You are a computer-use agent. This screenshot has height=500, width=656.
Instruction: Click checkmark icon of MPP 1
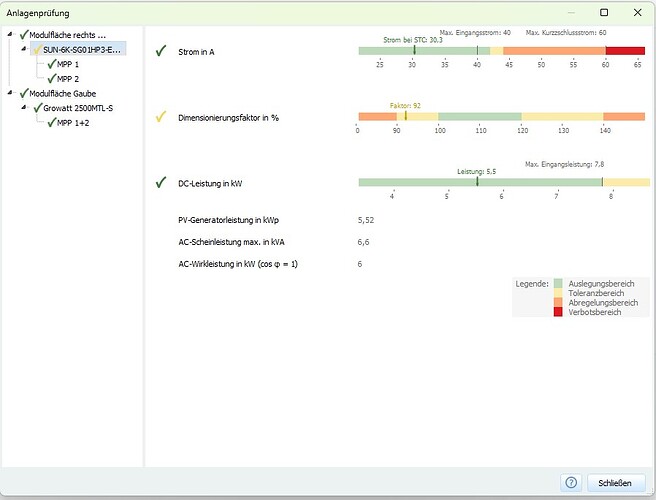pyautogui.click(x=52, y=64)
